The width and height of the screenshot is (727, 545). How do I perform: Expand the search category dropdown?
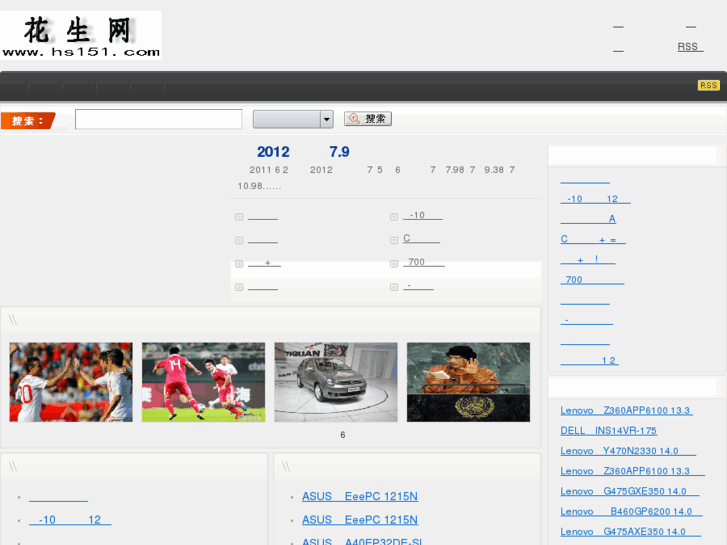coord(293,119)
